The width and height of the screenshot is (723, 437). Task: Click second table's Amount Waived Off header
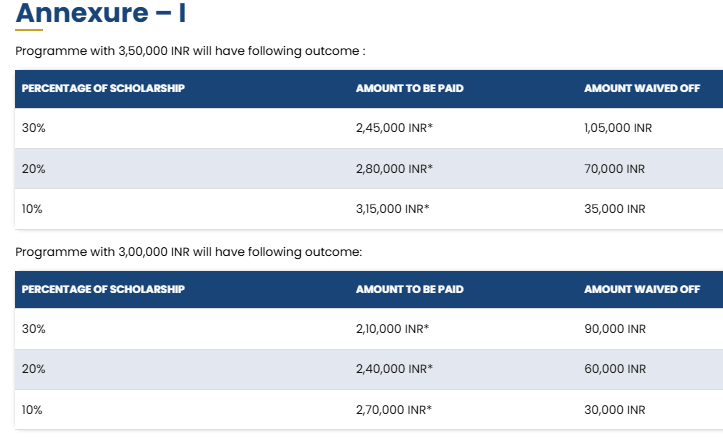[642, 289]
